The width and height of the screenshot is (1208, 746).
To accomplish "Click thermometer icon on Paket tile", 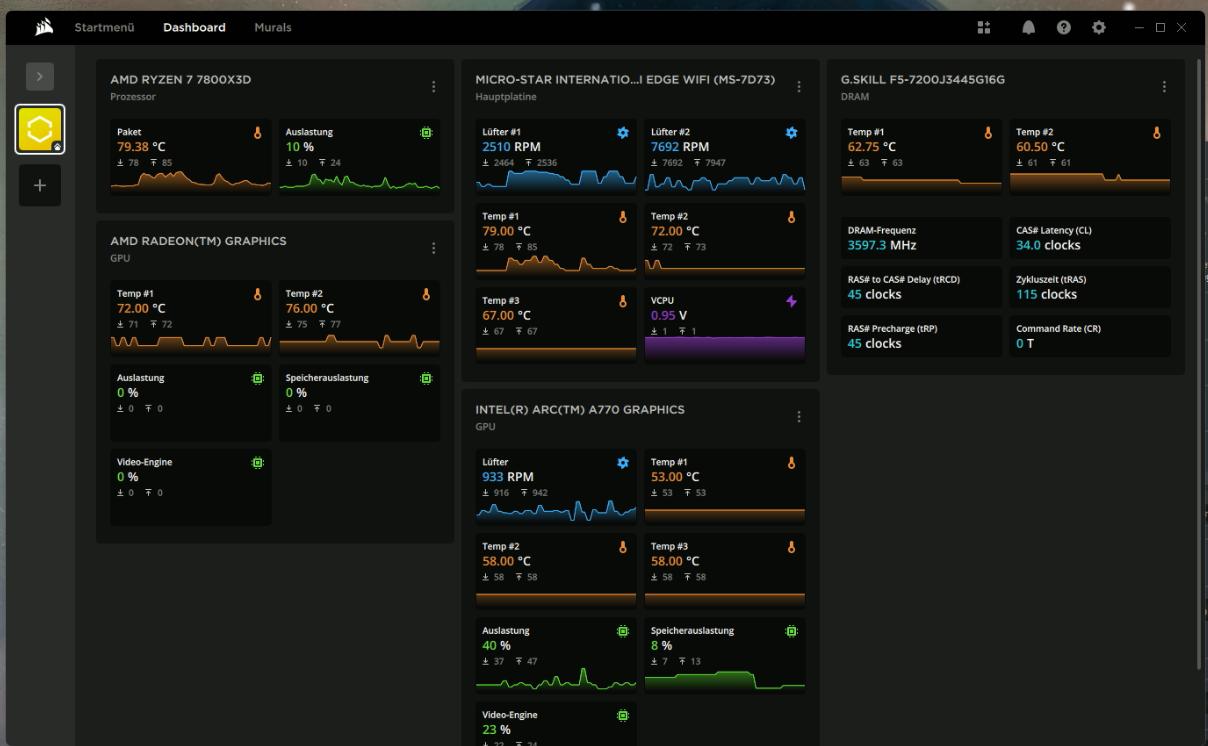I will 257,132.
